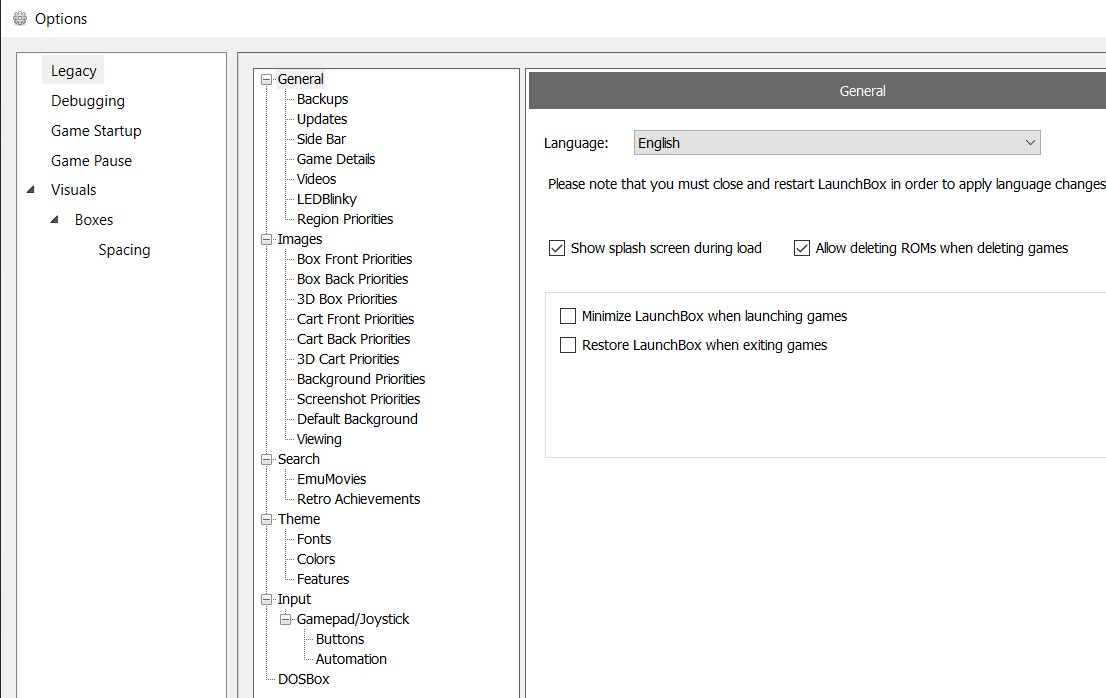Open Backups settings
Image resolution: width=1106 pixels, height=698 pixels.
(x=322, y=99)
